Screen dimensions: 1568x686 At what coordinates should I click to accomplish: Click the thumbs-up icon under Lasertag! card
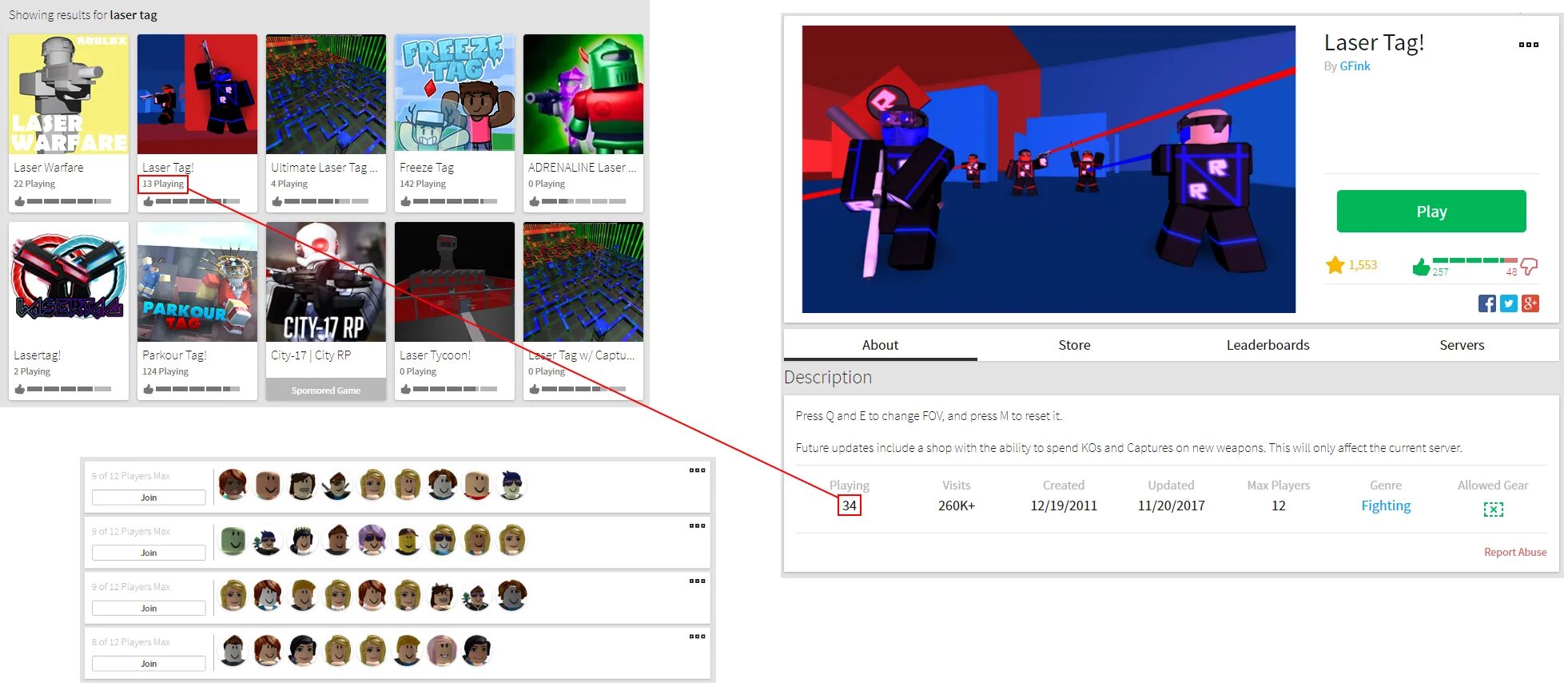coord(19,389)
